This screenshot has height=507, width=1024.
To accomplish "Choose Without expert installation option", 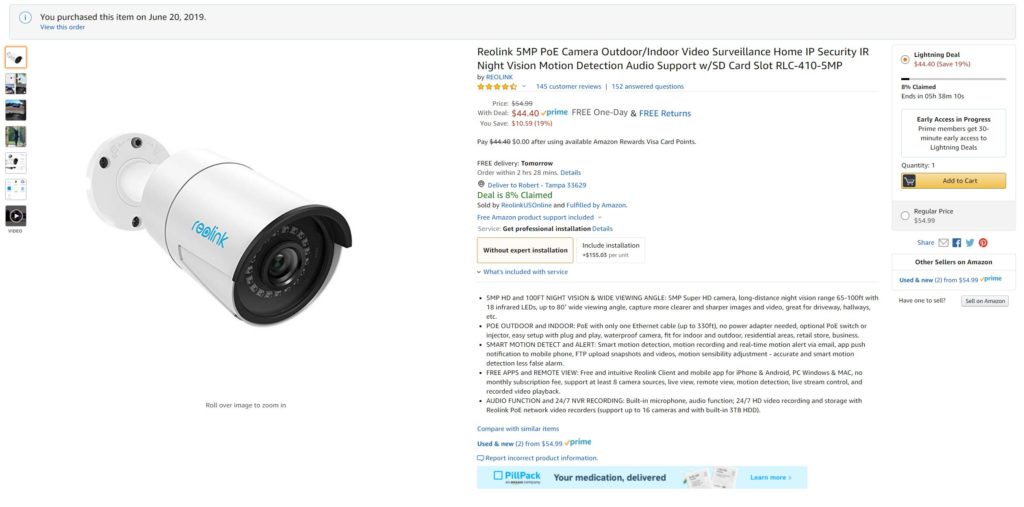I will (525, 249).
